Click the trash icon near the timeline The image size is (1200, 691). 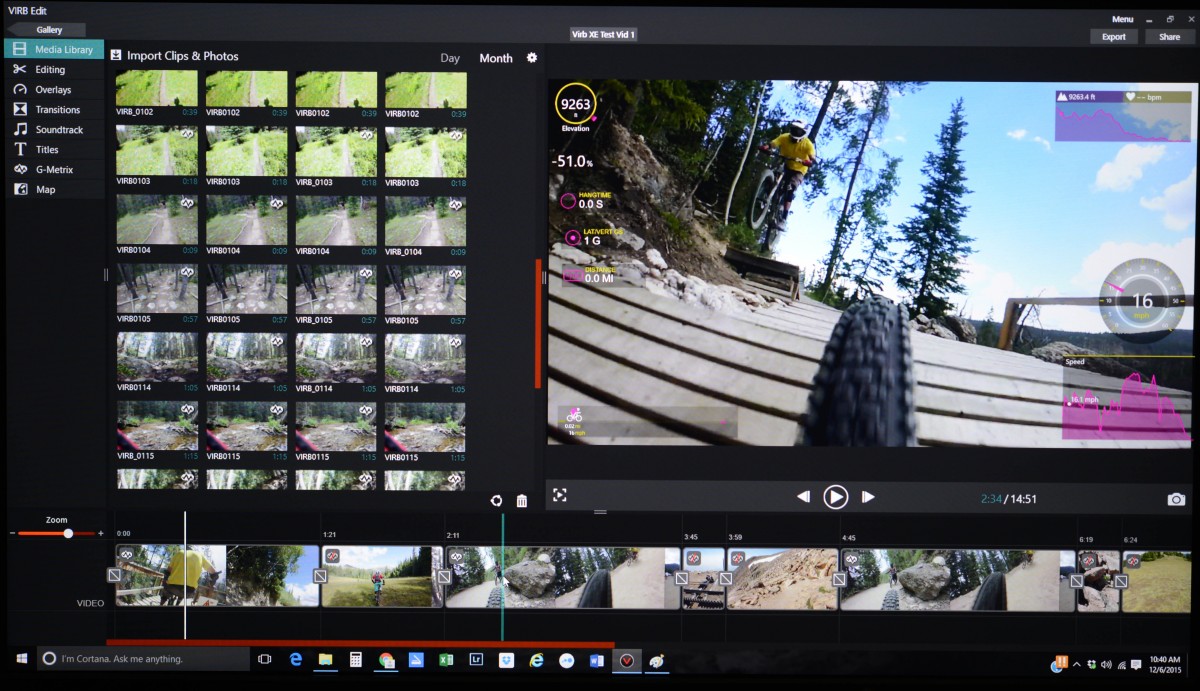pyautogui.click(x=521, y=500)
